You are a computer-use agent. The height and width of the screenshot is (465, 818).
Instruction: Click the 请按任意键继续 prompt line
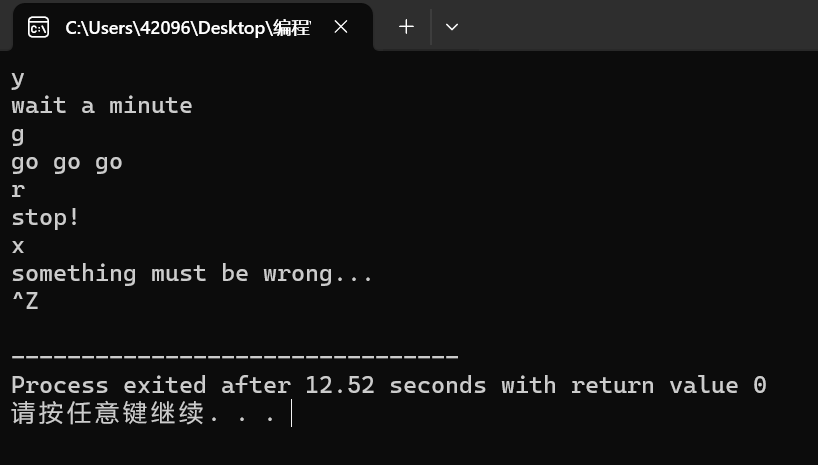point(143,413)
